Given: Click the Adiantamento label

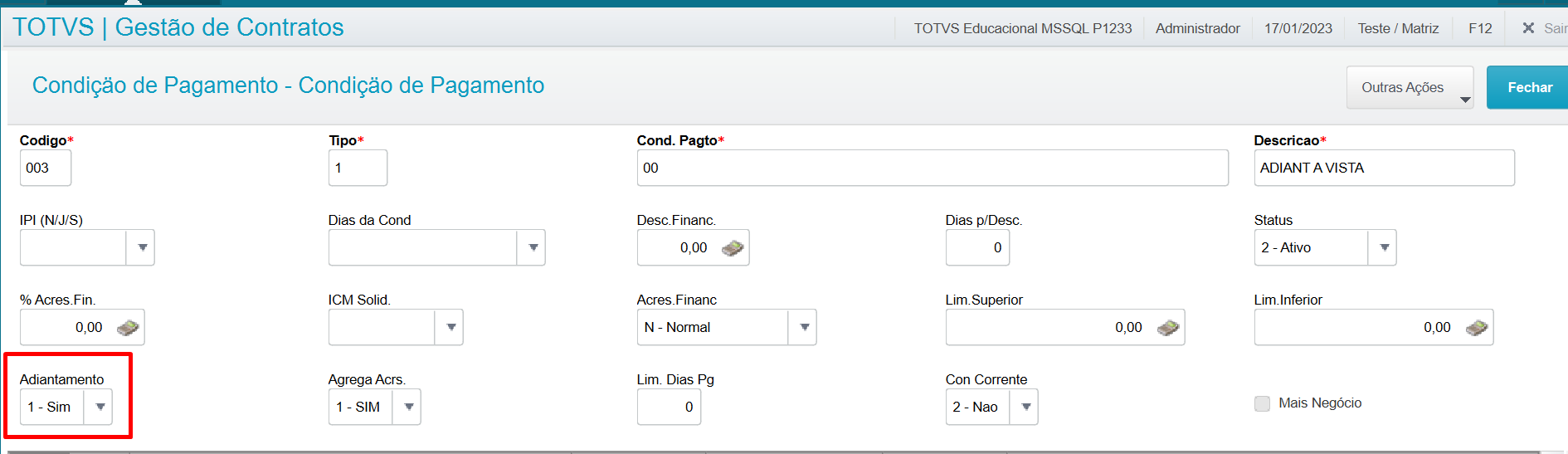Looking at the screenshot, I should [61, 379].
